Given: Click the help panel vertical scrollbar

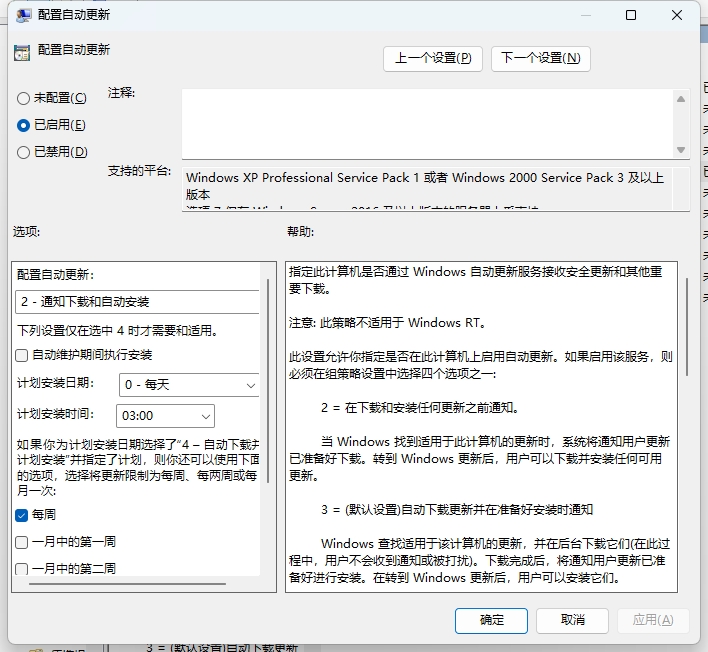Looking at the screenshot, I should [687, 327].
